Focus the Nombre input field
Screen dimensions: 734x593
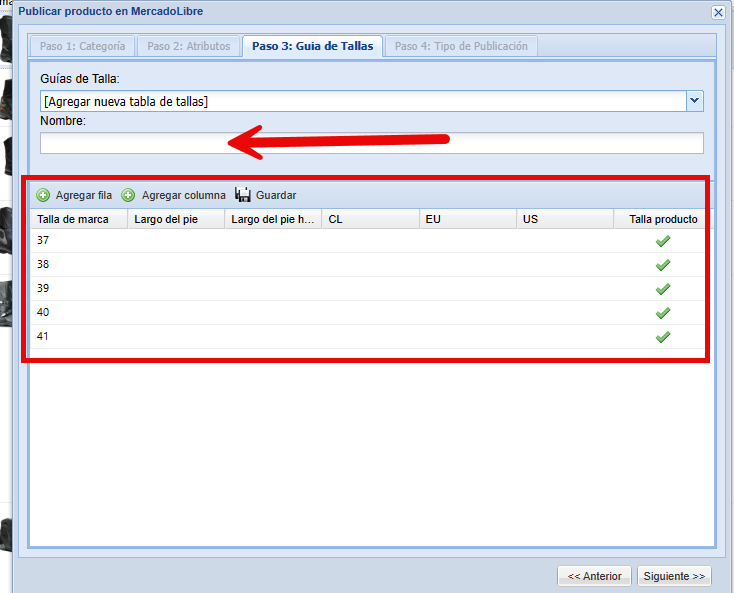click(372, 143)
